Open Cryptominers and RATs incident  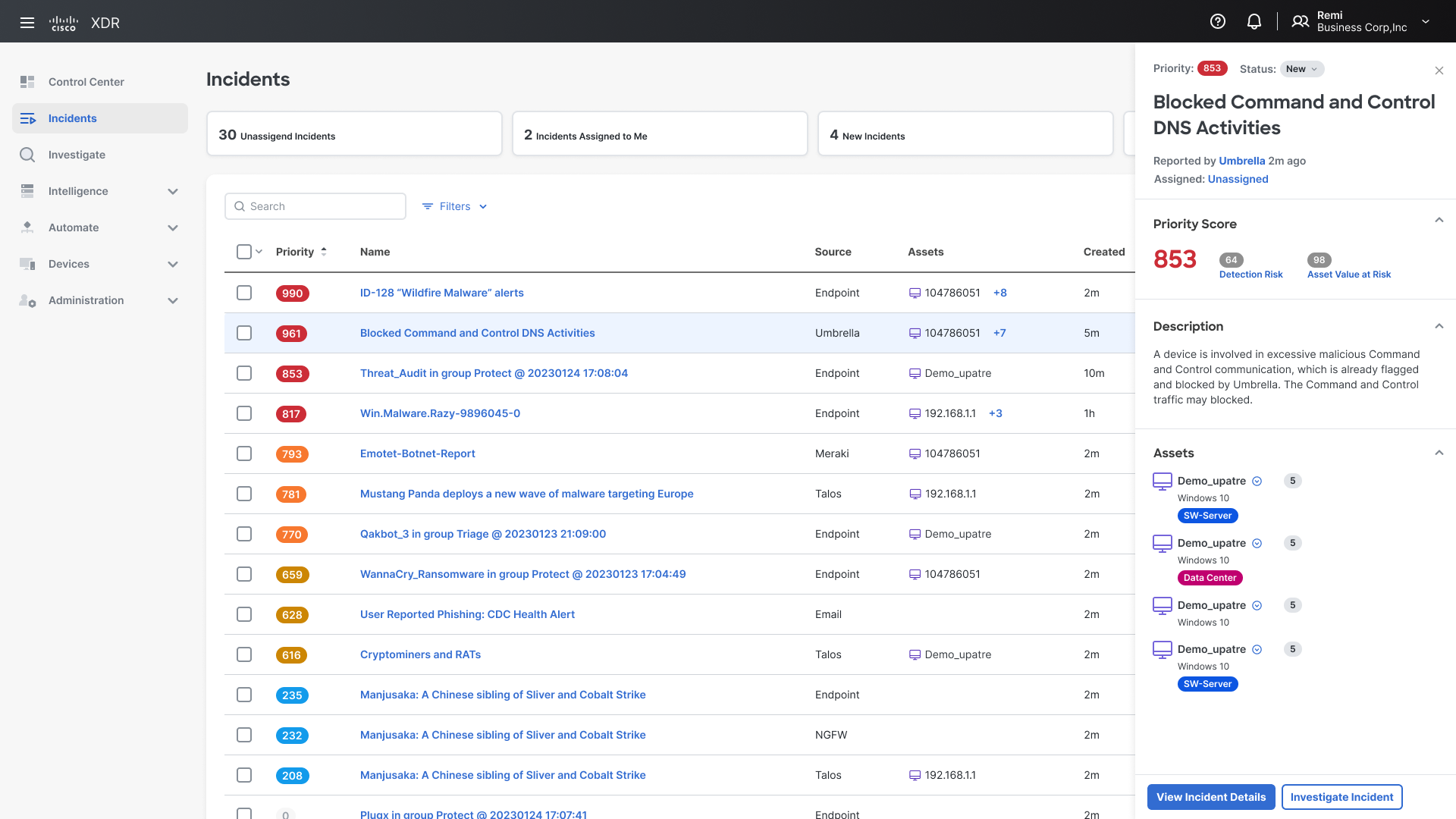click(x=420, y=654)
